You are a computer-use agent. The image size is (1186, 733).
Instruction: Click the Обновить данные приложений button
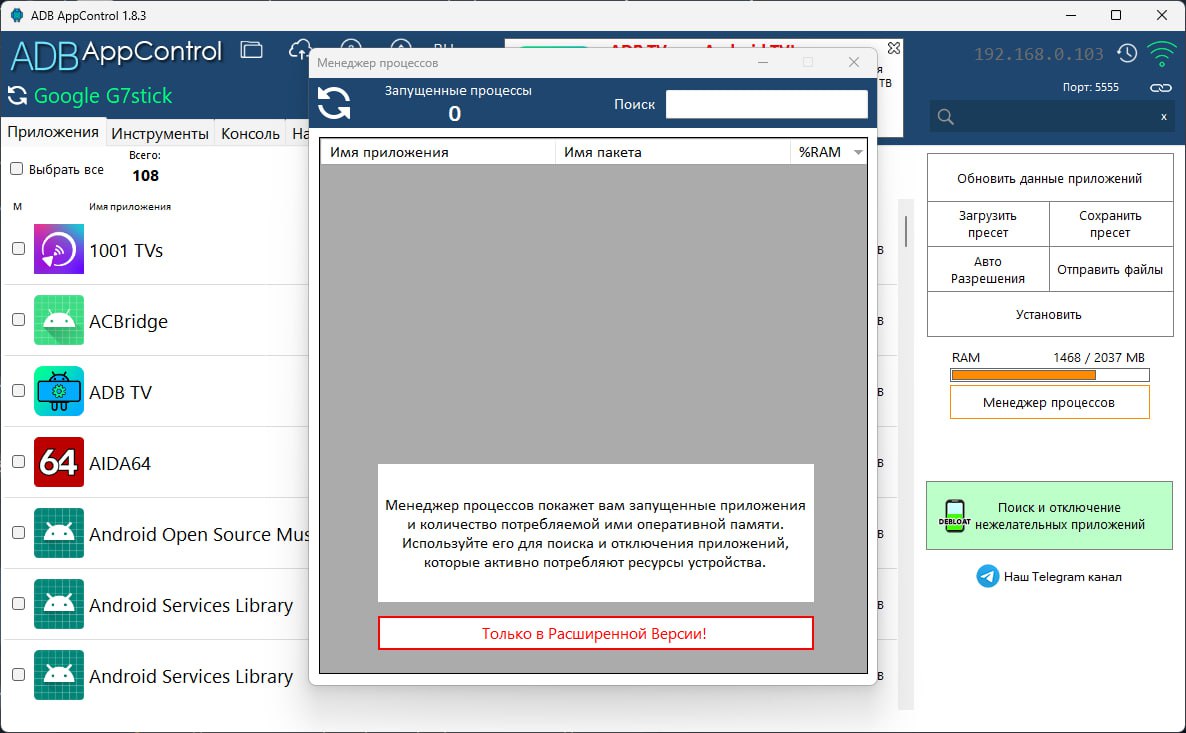pos(1050,179)
